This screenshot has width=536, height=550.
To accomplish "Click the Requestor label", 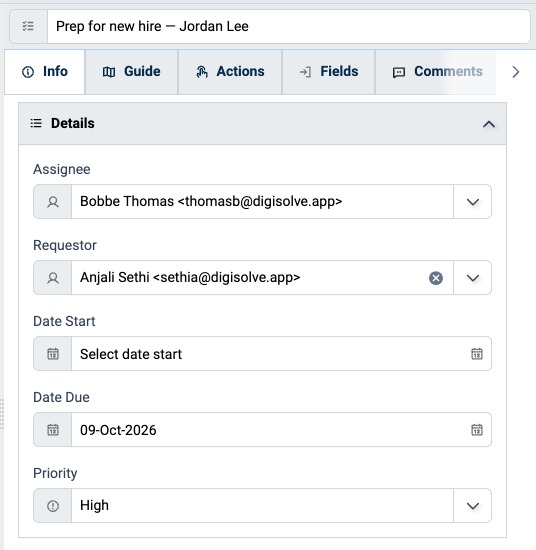I will 65,245.
